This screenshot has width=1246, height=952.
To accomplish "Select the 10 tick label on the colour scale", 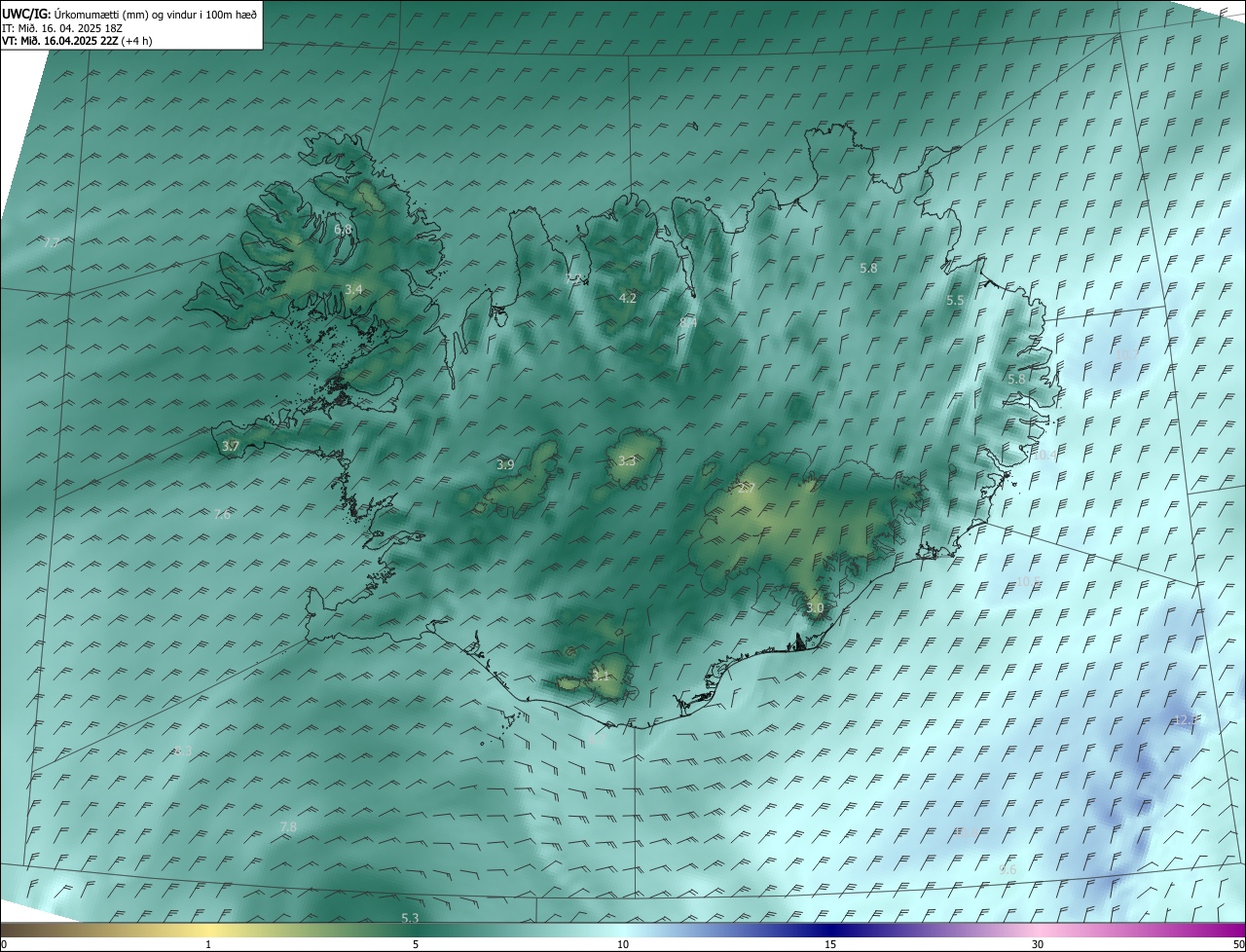I will click(623, 944).
